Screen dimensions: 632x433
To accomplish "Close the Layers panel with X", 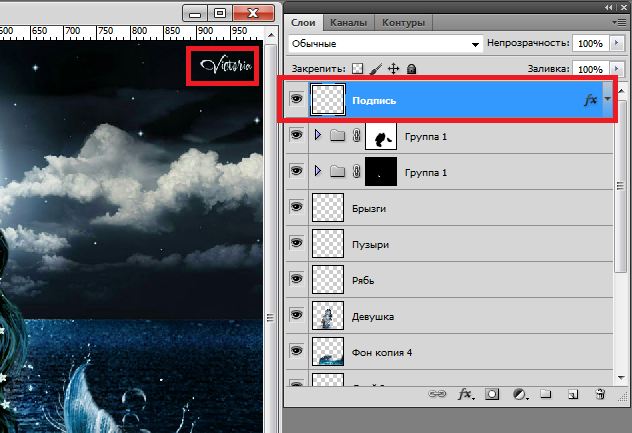I will tap(624, 7).
